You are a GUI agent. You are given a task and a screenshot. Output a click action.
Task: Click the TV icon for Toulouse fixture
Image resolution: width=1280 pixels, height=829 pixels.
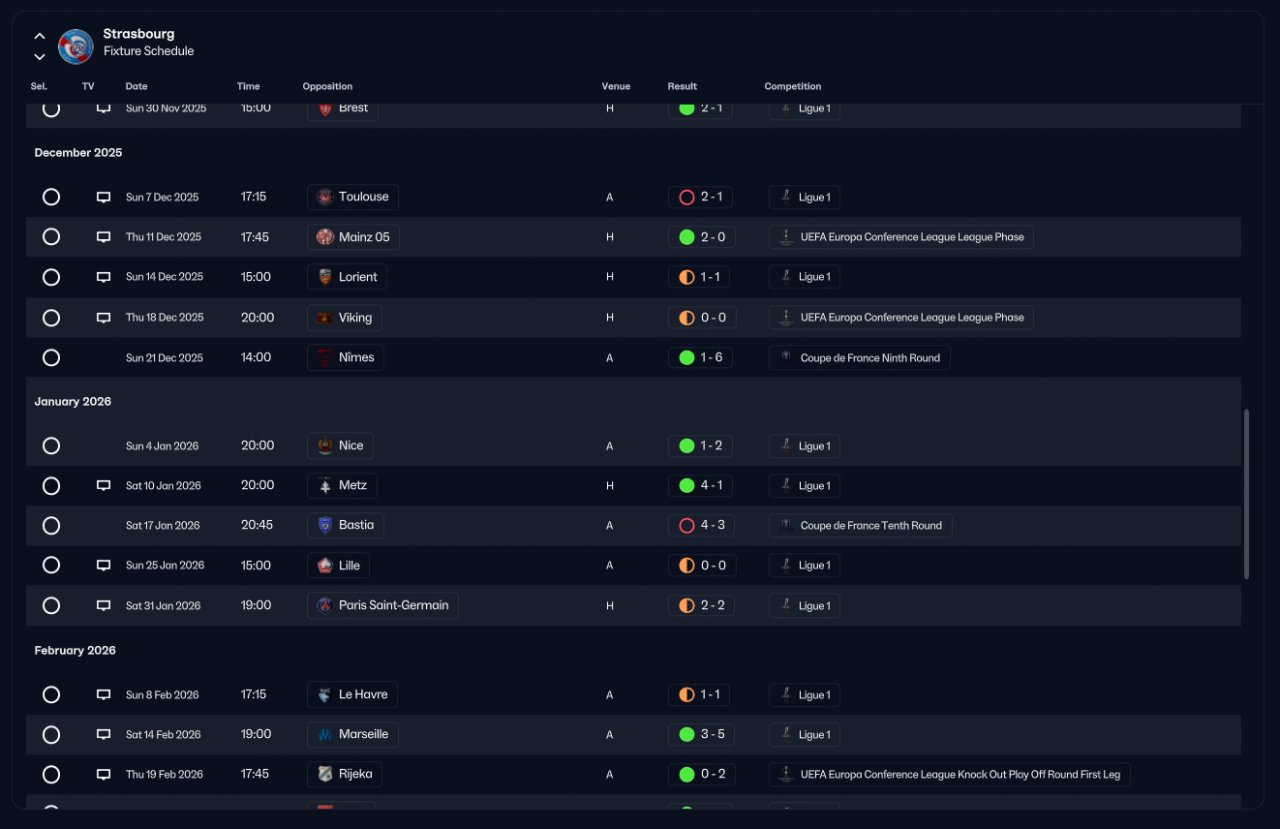pyautogui.click(x=103, y=197)
